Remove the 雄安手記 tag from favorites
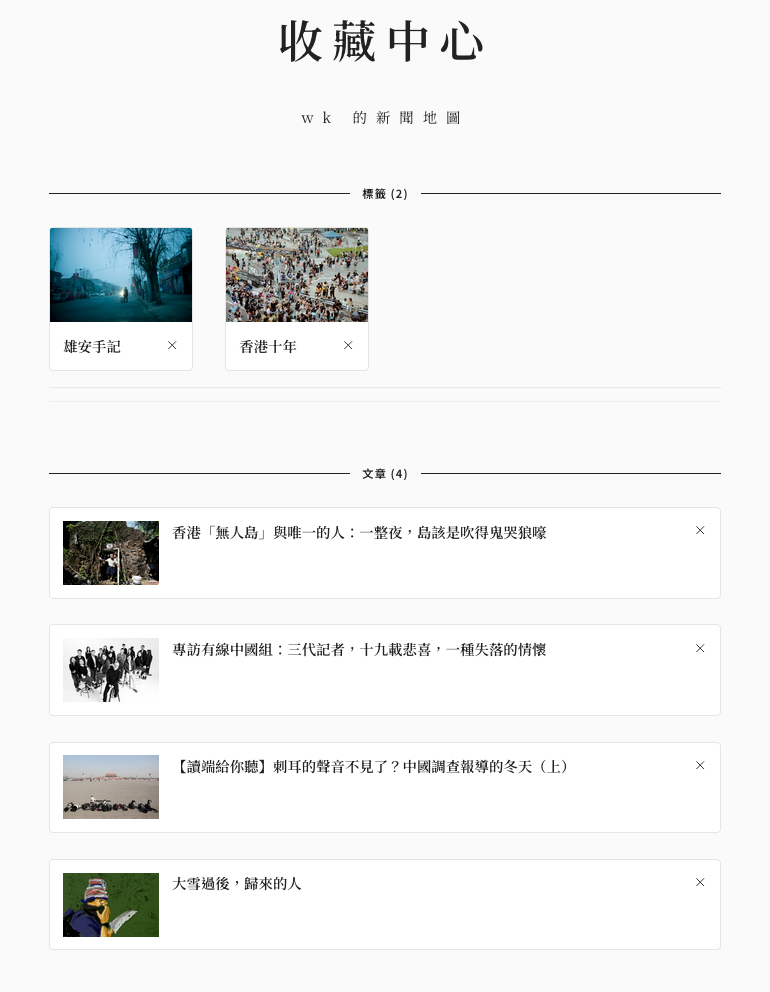 172,346
